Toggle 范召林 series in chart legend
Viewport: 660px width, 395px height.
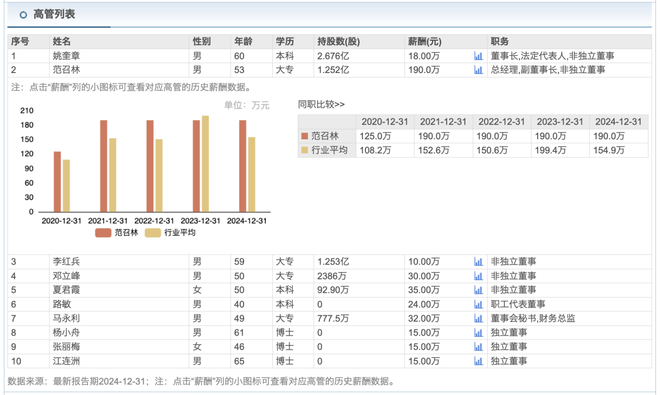[117, 233]
